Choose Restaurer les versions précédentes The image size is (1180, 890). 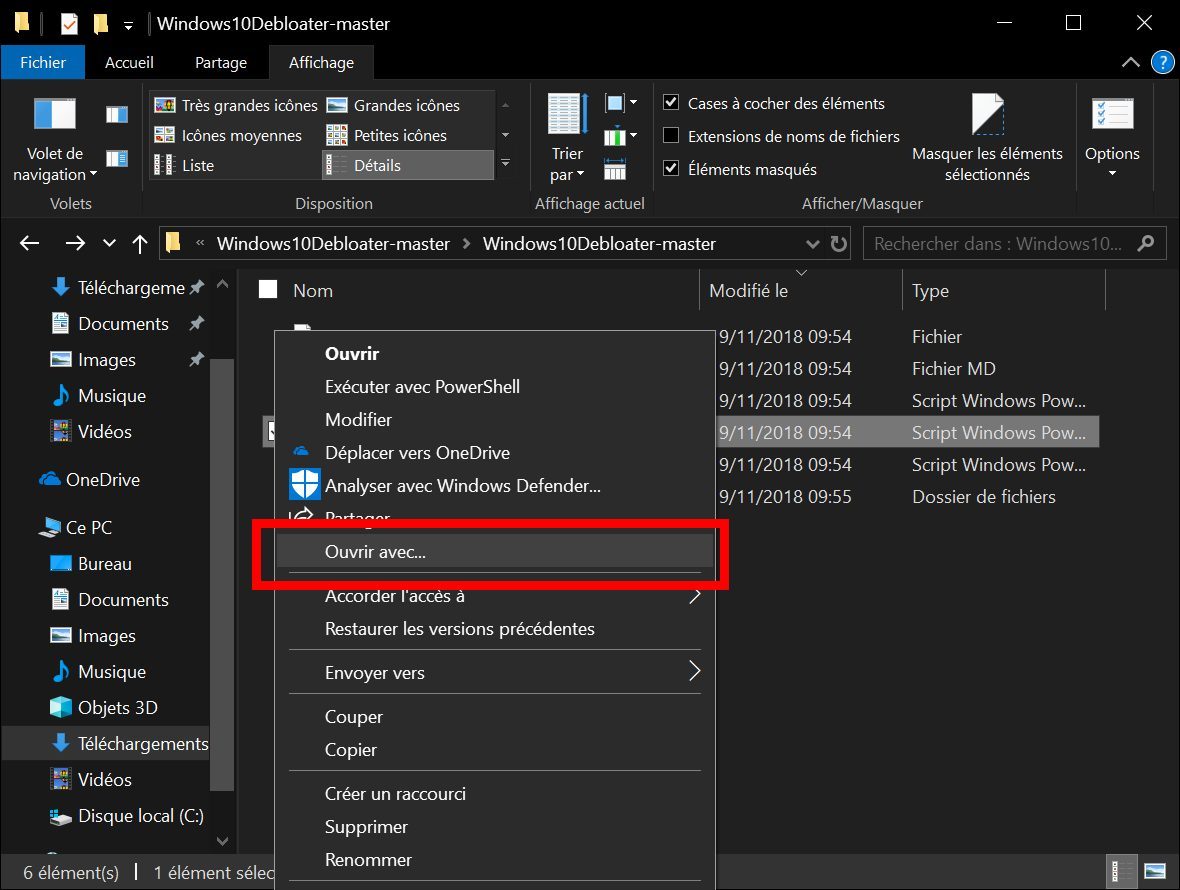click(x=495, y=629)
